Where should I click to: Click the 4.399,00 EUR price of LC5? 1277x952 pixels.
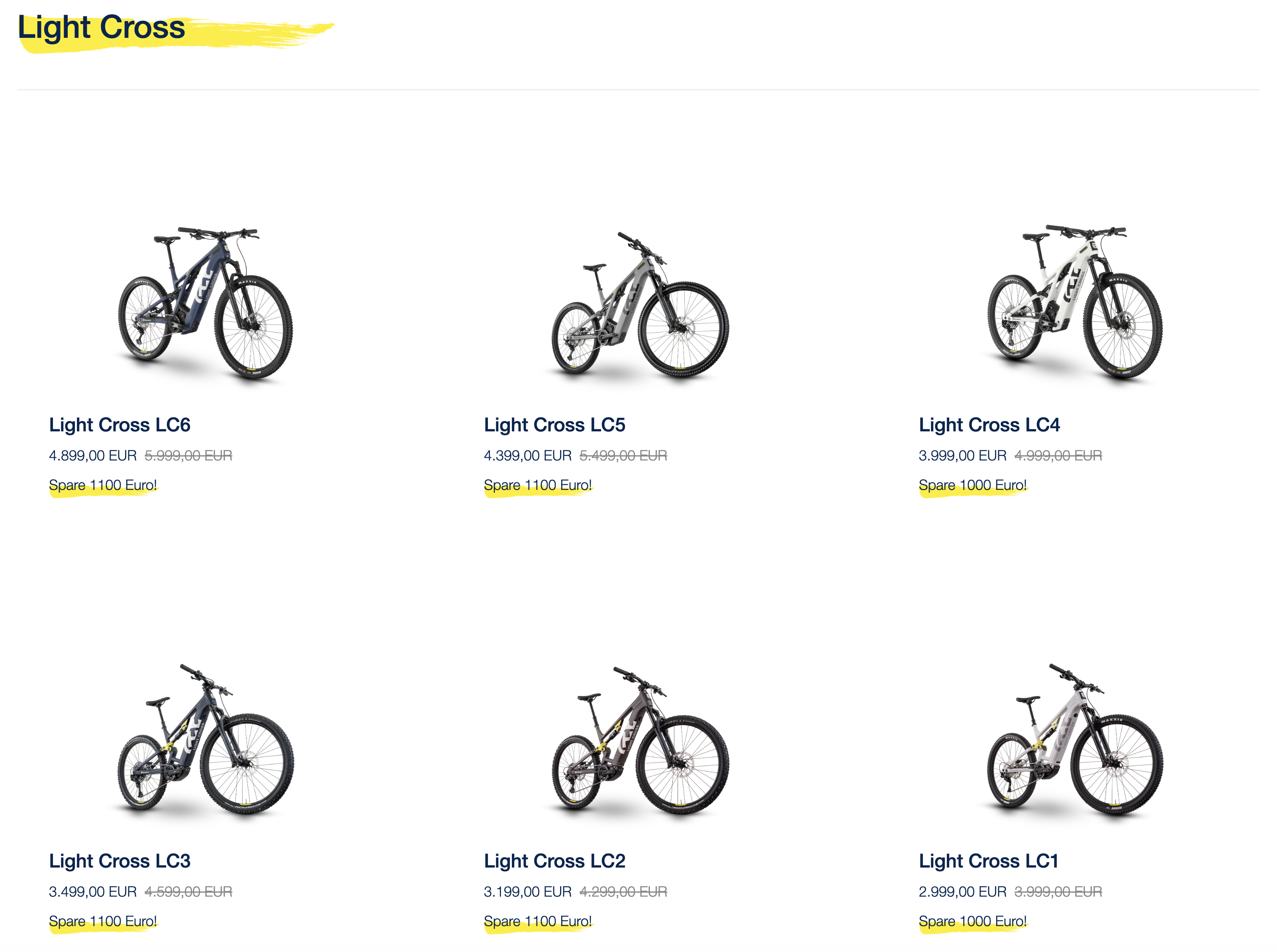pos(527,456)
